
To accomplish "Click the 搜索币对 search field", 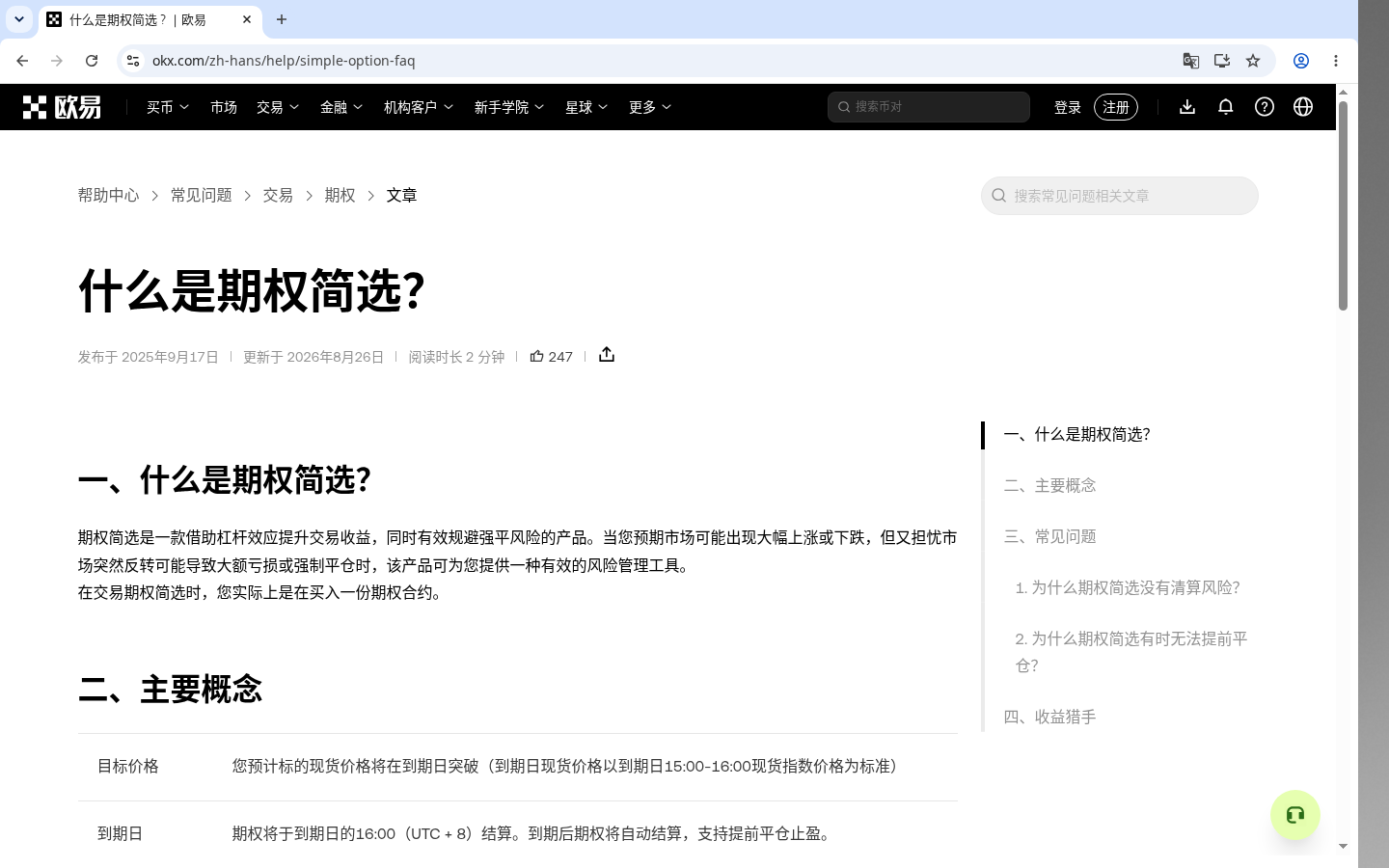I will click(929, 107).
